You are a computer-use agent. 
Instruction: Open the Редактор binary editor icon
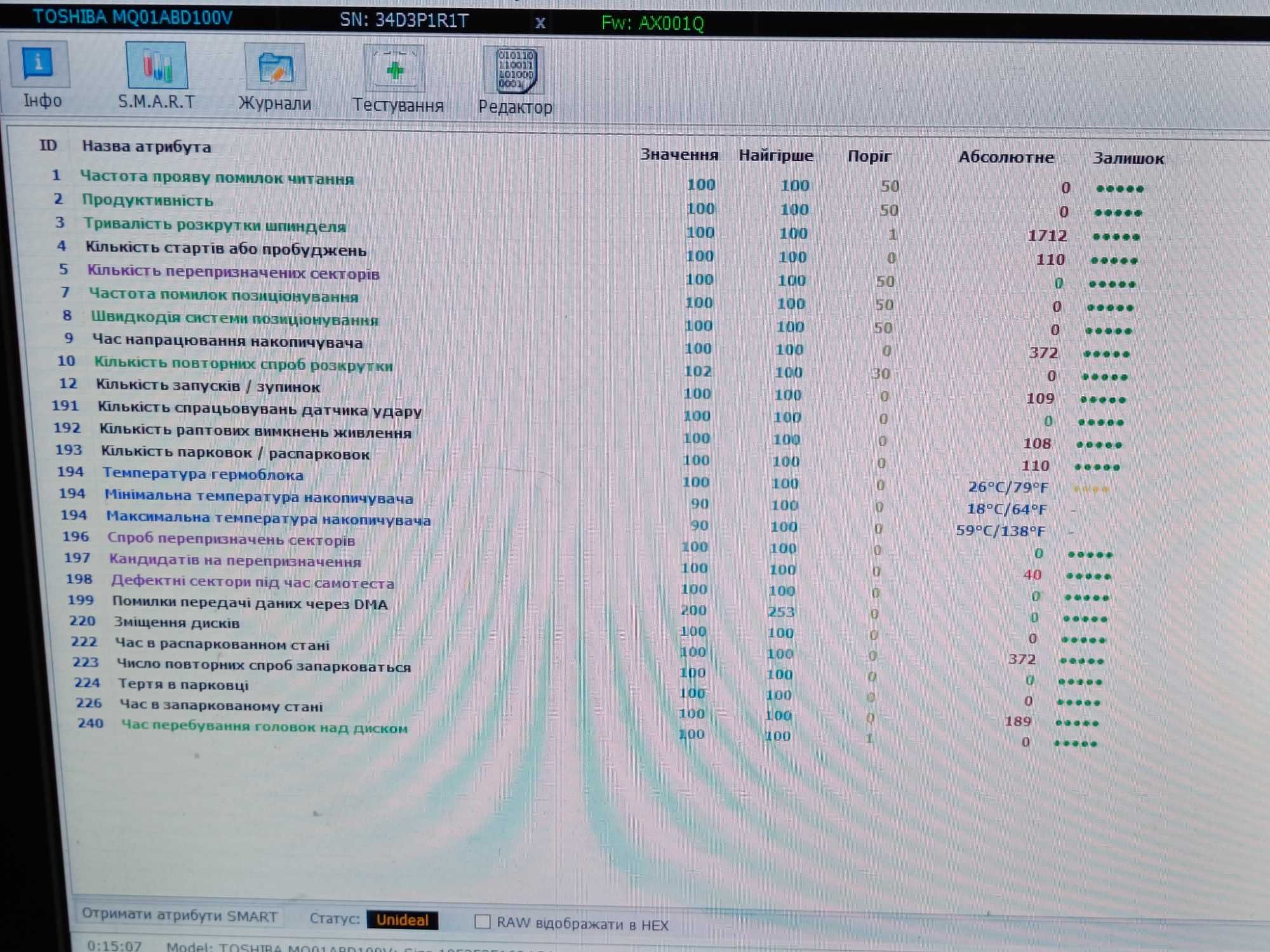[514, 70]
